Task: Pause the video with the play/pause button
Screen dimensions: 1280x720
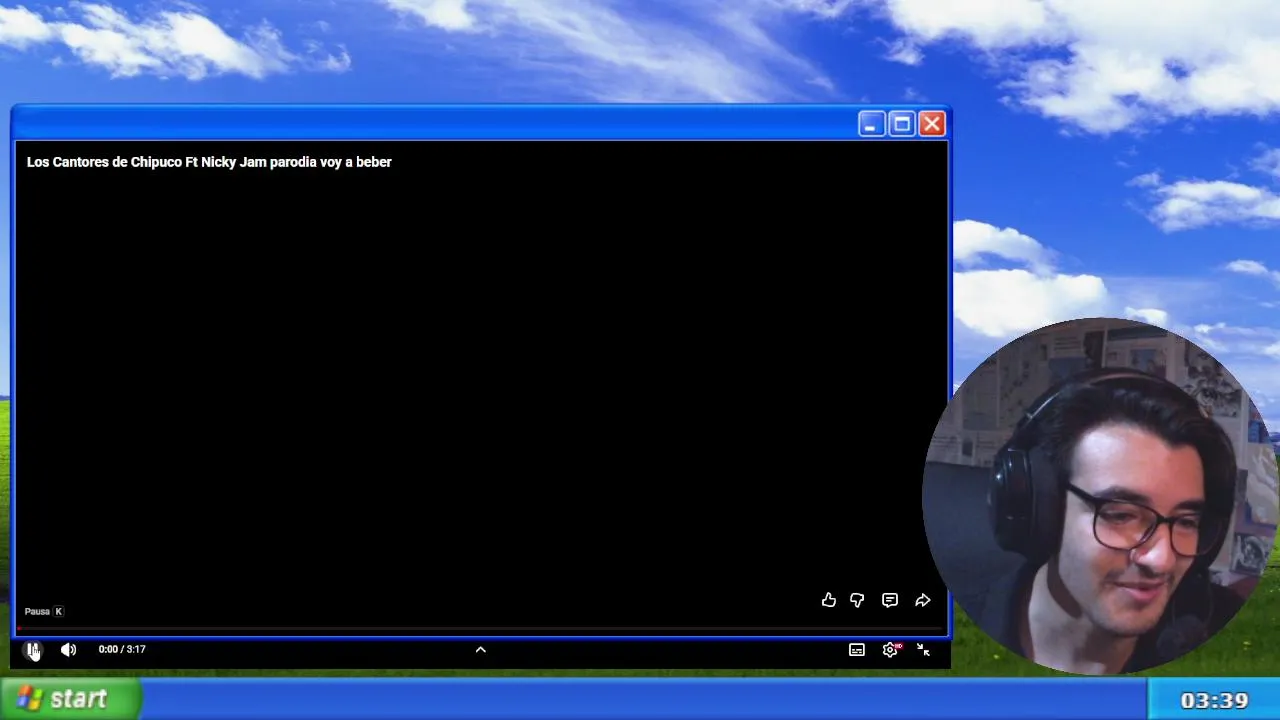Action: pos(33,650)
